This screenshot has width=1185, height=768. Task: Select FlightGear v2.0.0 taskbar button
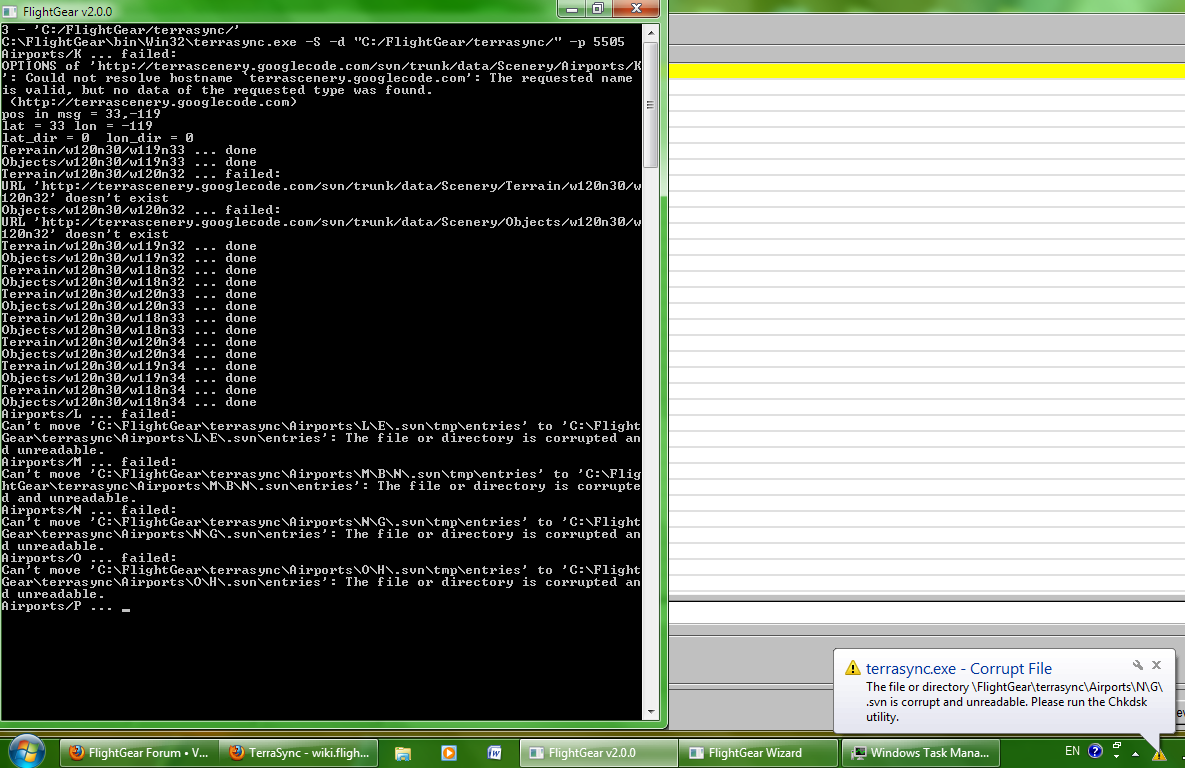pos(598,753)
